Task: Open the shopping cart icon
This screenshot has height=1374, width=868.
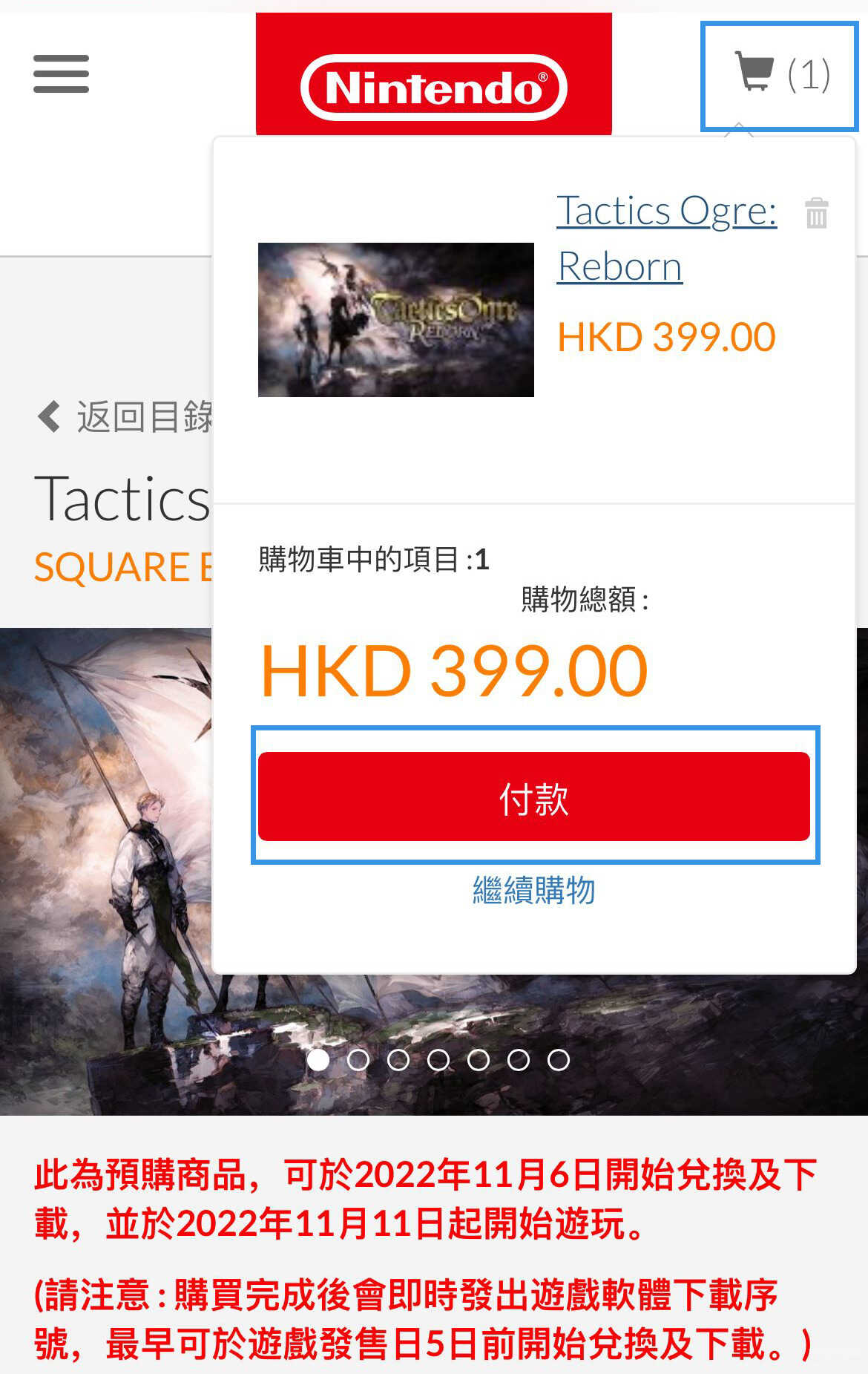Action: tap(754, 72)
